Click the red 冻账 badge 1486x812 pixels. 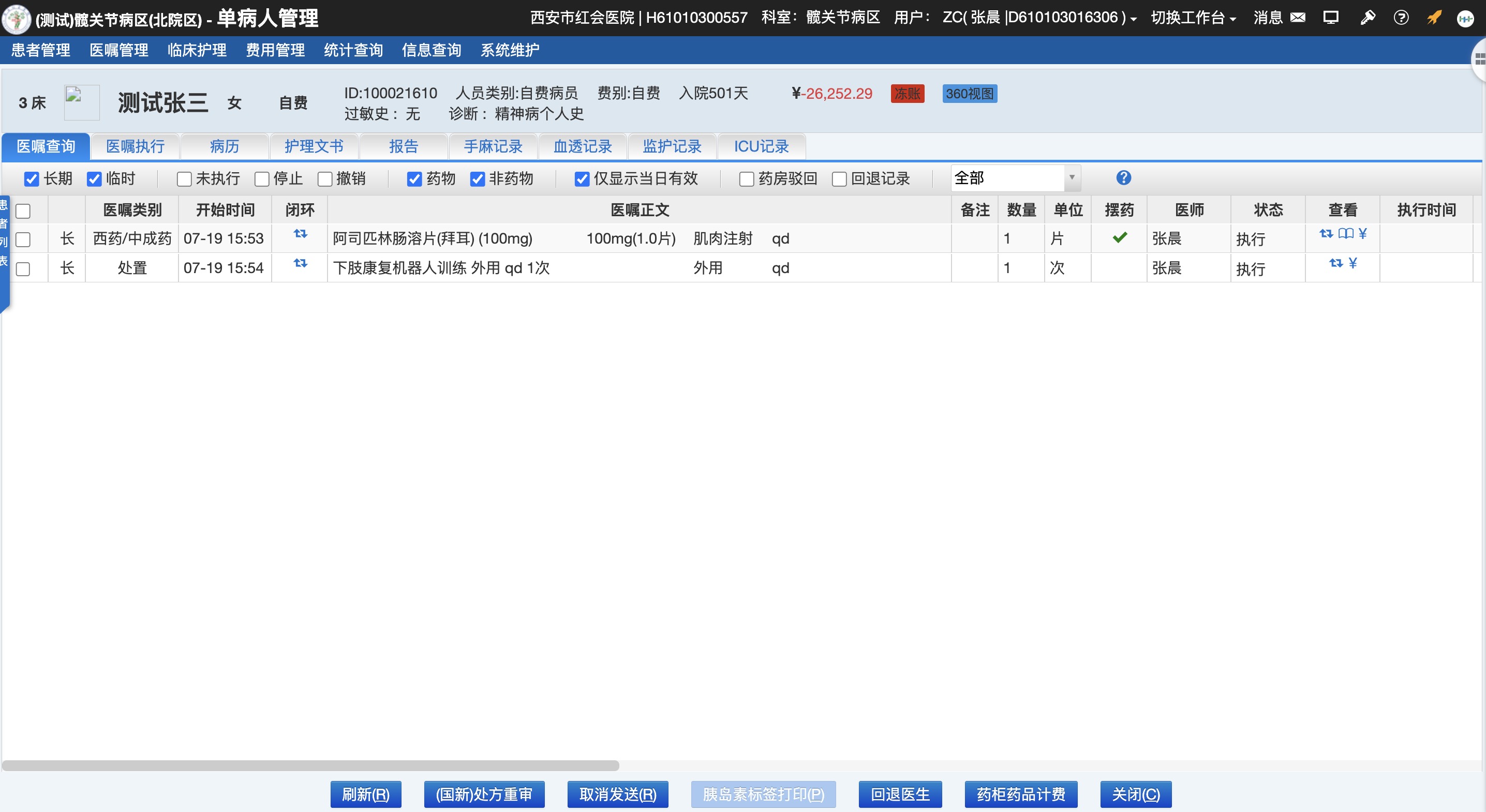908,94
